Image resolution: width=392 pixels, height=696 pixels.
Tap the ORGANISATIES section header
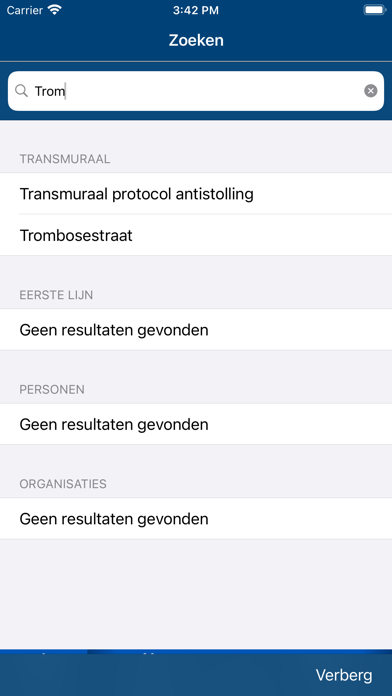click(63, 484)
